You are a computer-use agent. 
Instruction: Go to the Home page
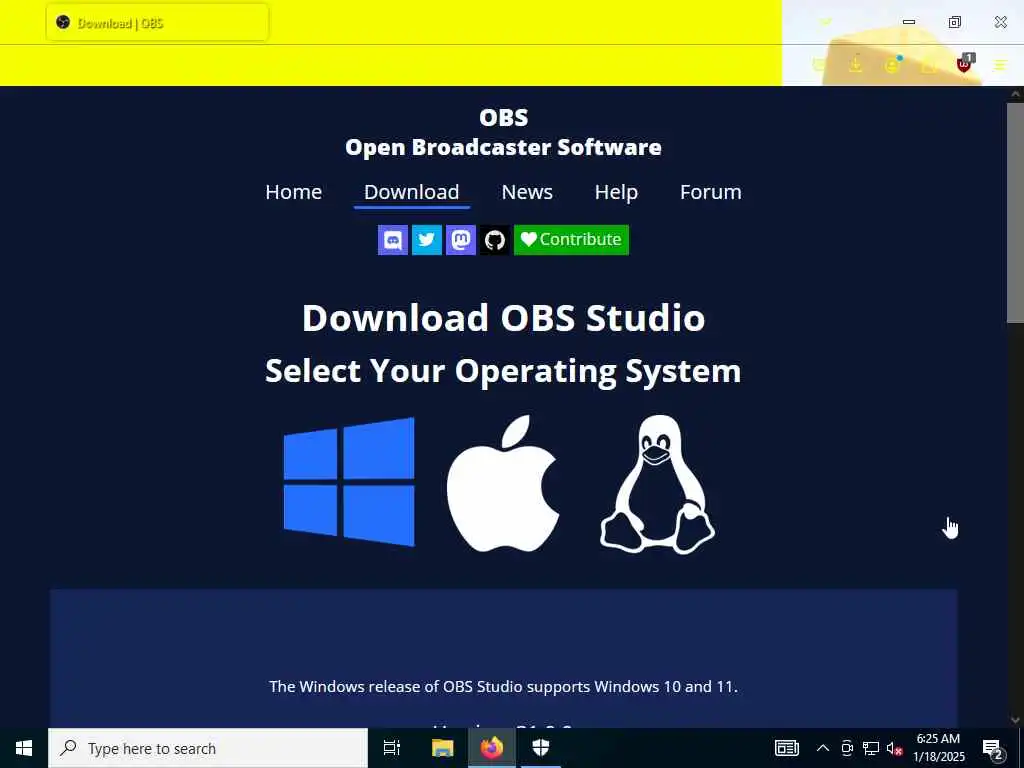(x=293, y=192)
